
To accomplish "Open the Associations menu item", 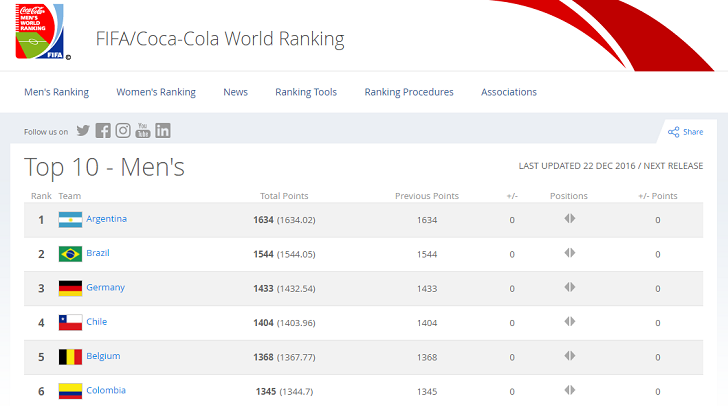I will [x=509, y=92].
